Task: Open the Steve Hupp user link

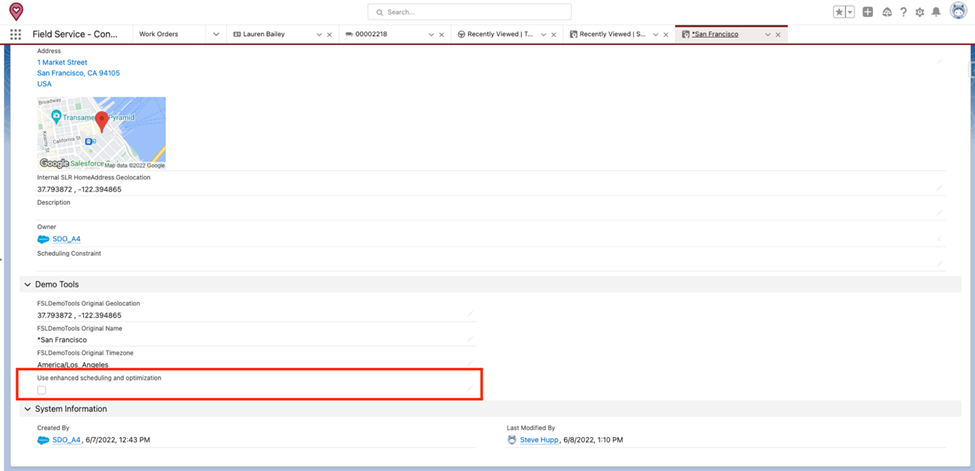Action: pyautogui.click(x=539, y=440)
